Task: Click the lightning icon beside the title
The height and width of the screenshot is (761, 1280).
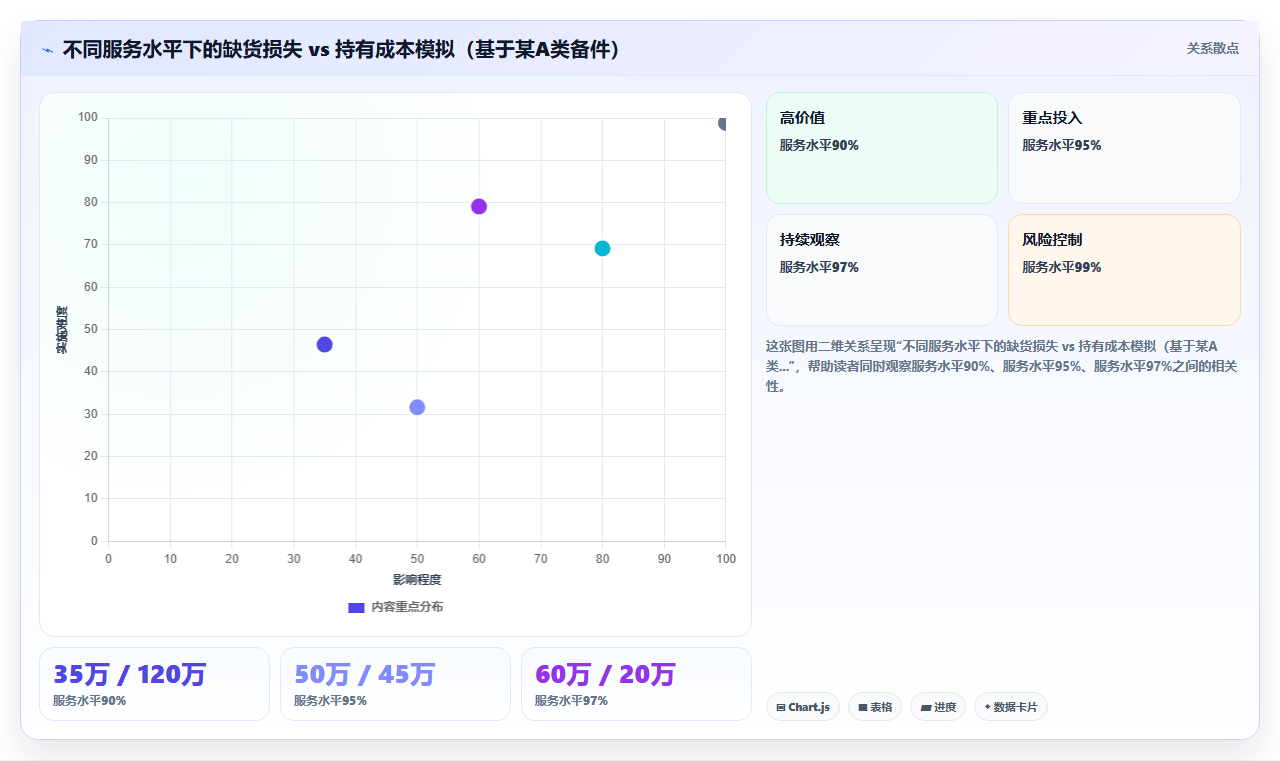Action: point(47,49)
